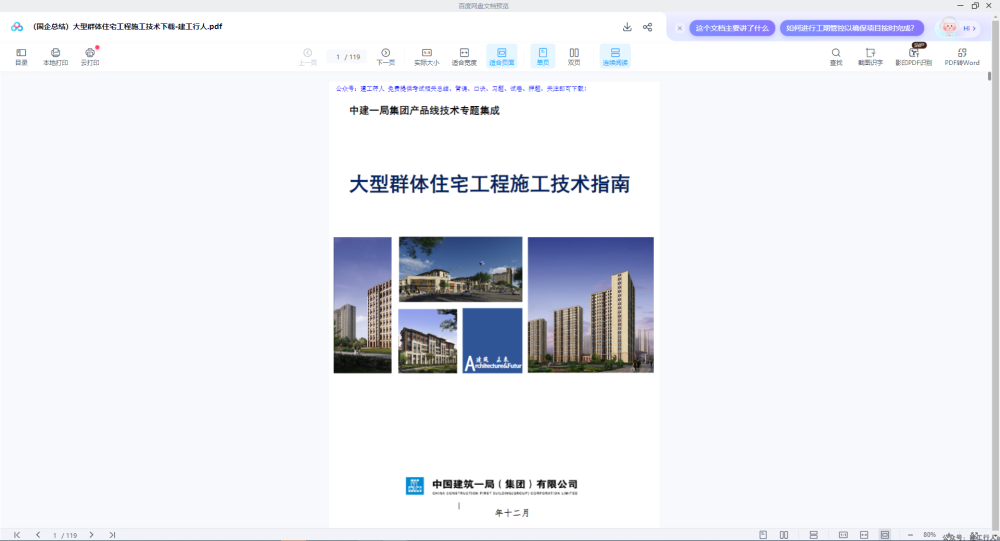Click the tall right-side residential towers image

tap(591, 305)
